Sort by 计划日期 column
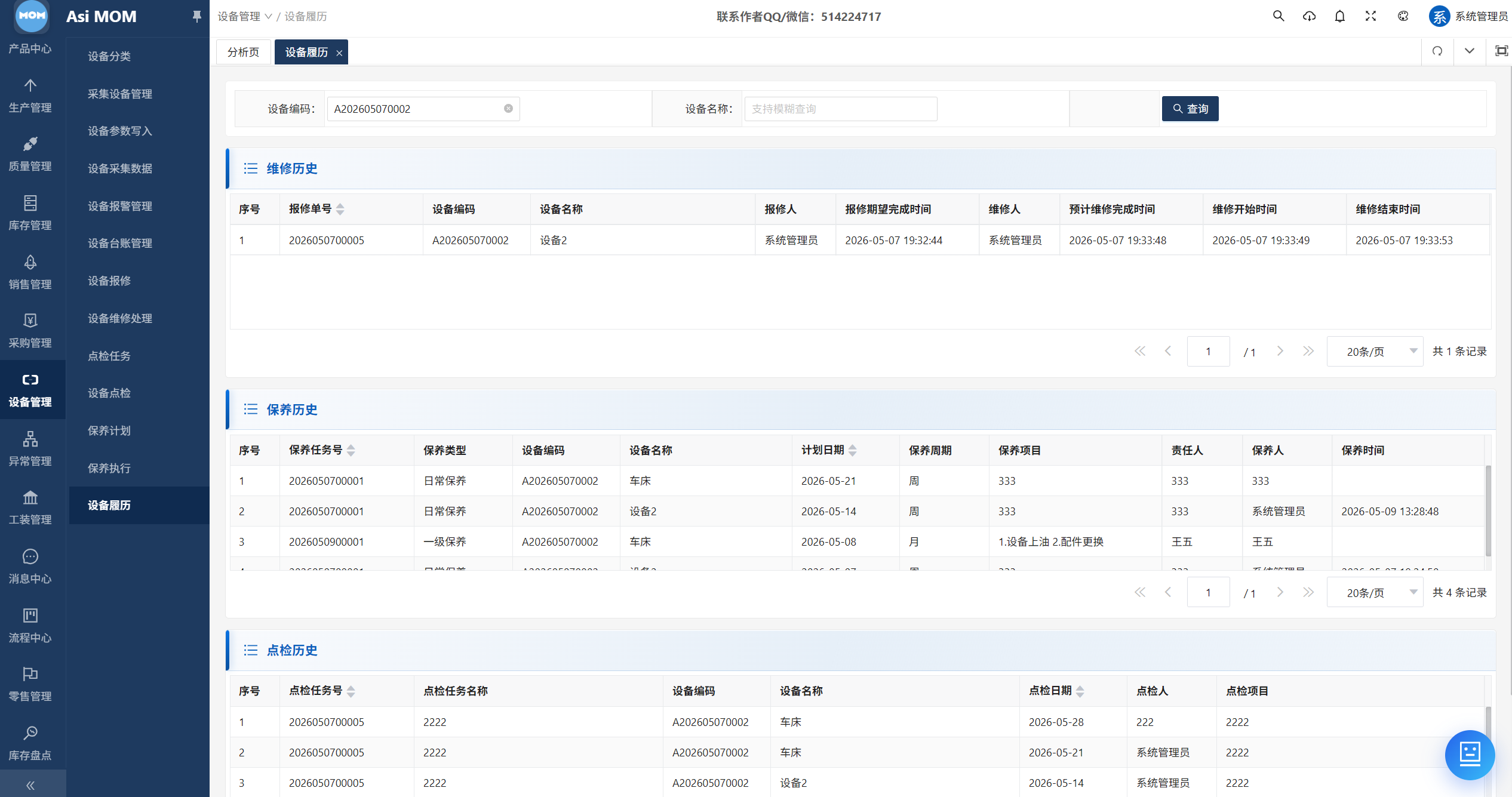This screenshot has width=1512, height=797. pyautogui.click(x=853, y=450)
